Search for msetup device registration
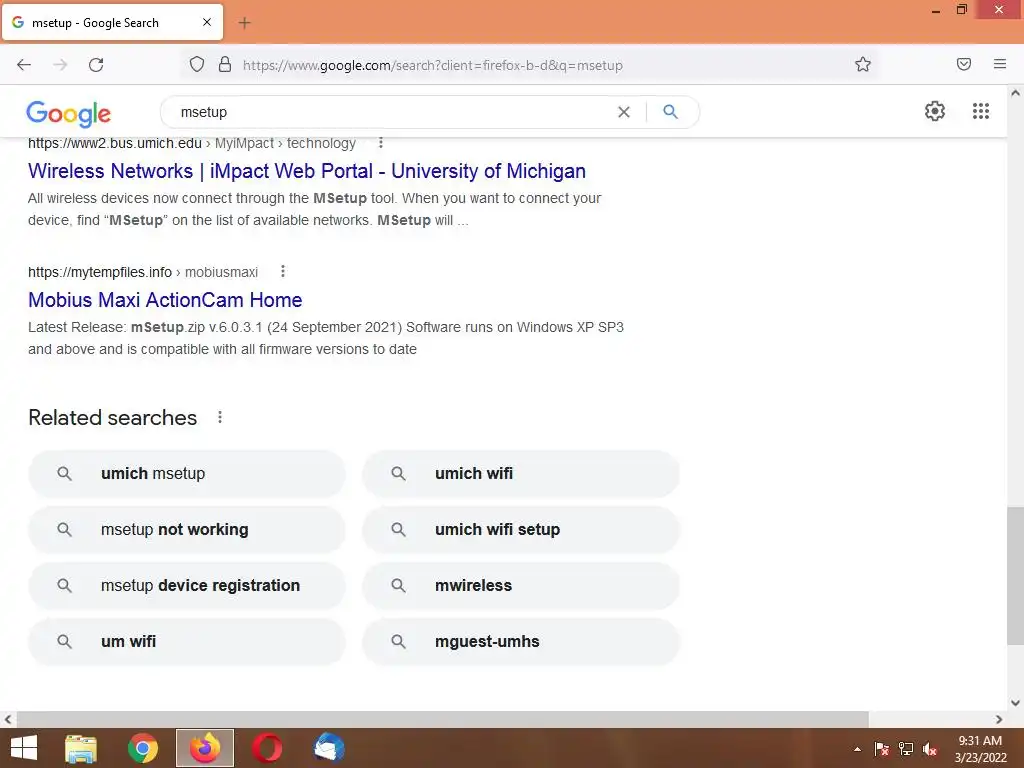Viewport: 1024px width, 768px height. [187, 586]
